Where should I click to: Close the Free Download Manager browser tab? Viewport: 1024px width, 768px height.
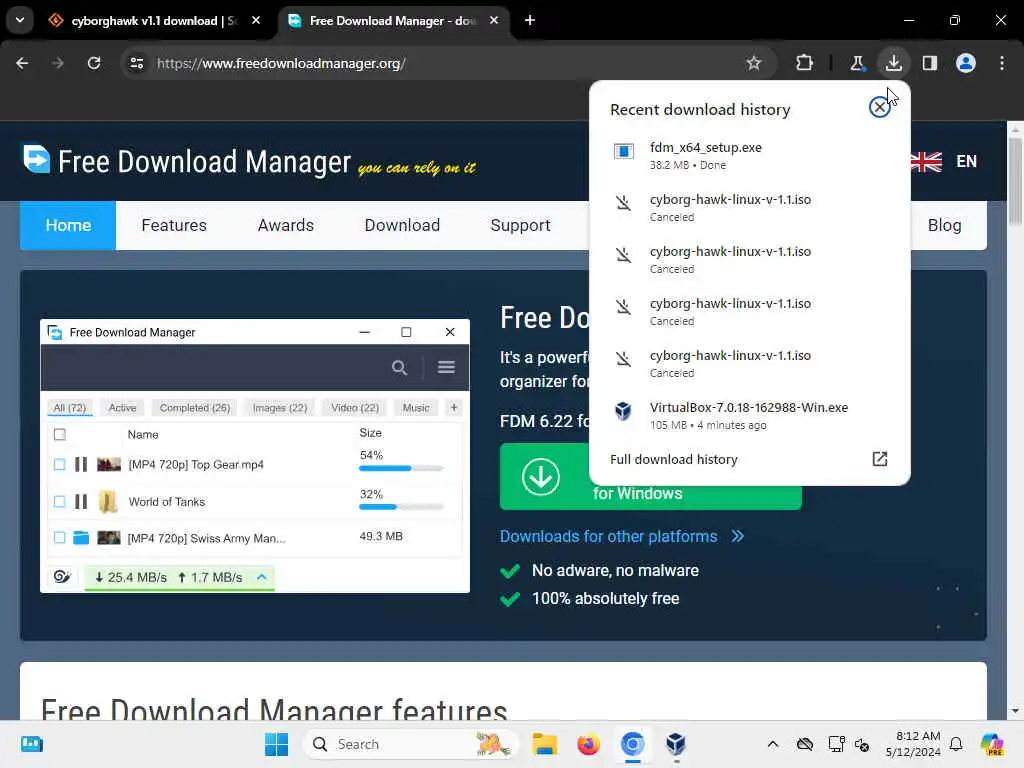point(494,21)
